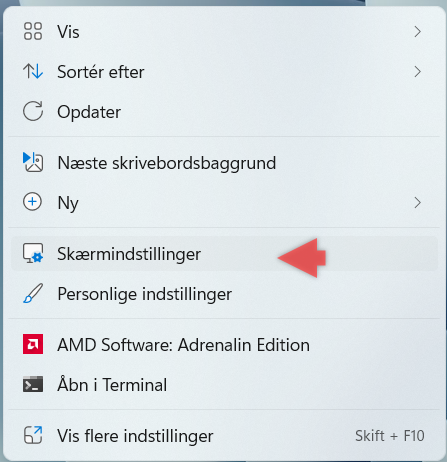Expand the Ny submenu chevron
Viewport: 447px width, 462px height.
pyautogui.click(x=417, y=202)
